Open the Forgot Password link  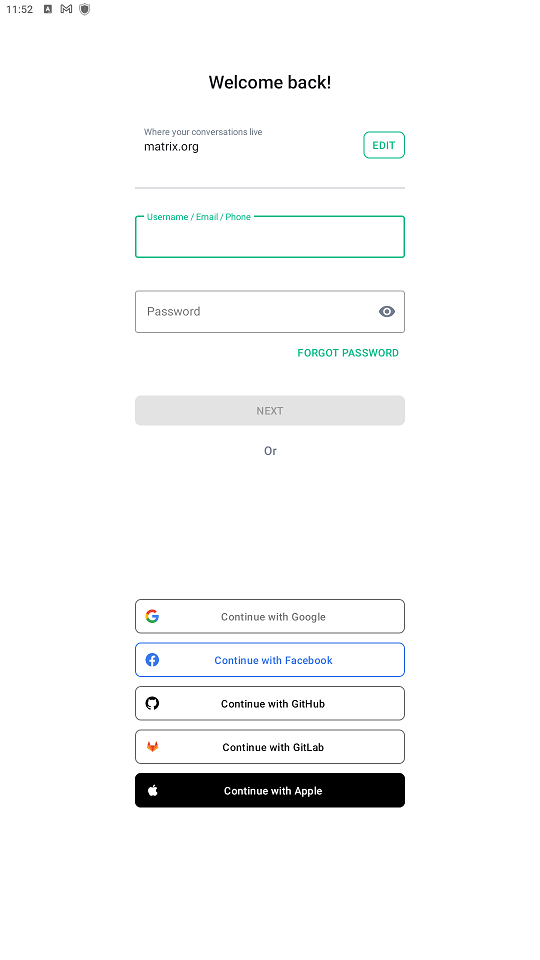click(348, 353)
